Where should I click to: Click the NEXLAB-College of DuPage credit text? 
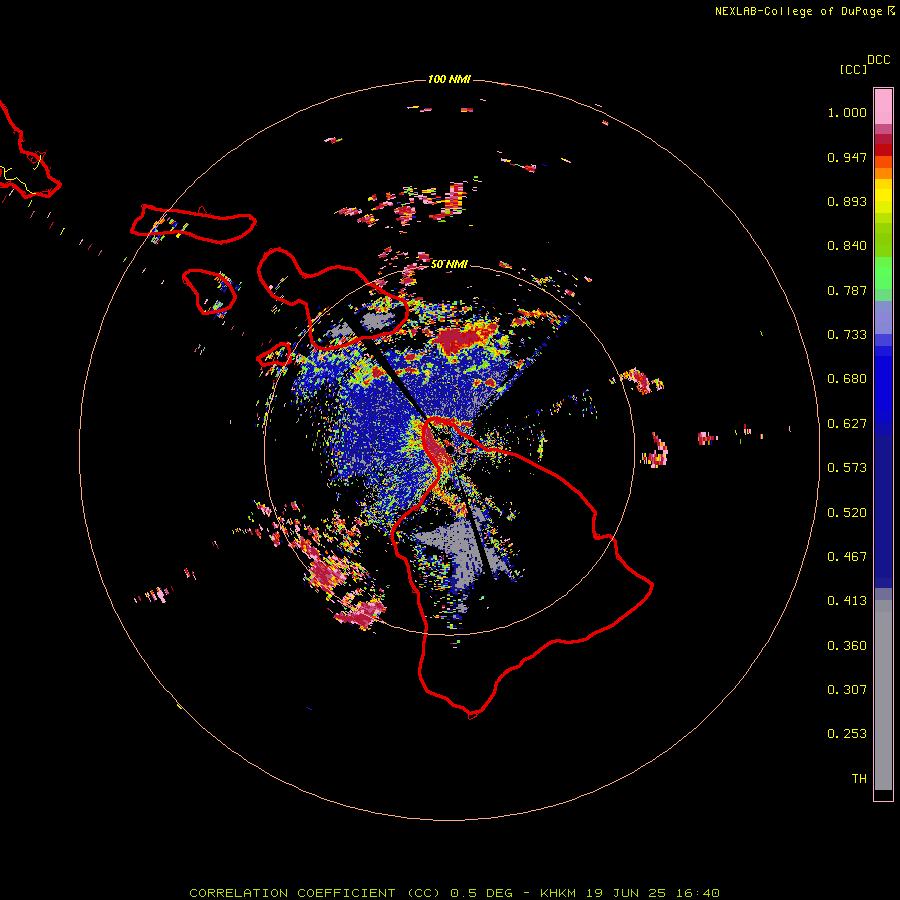click(799, 11)
